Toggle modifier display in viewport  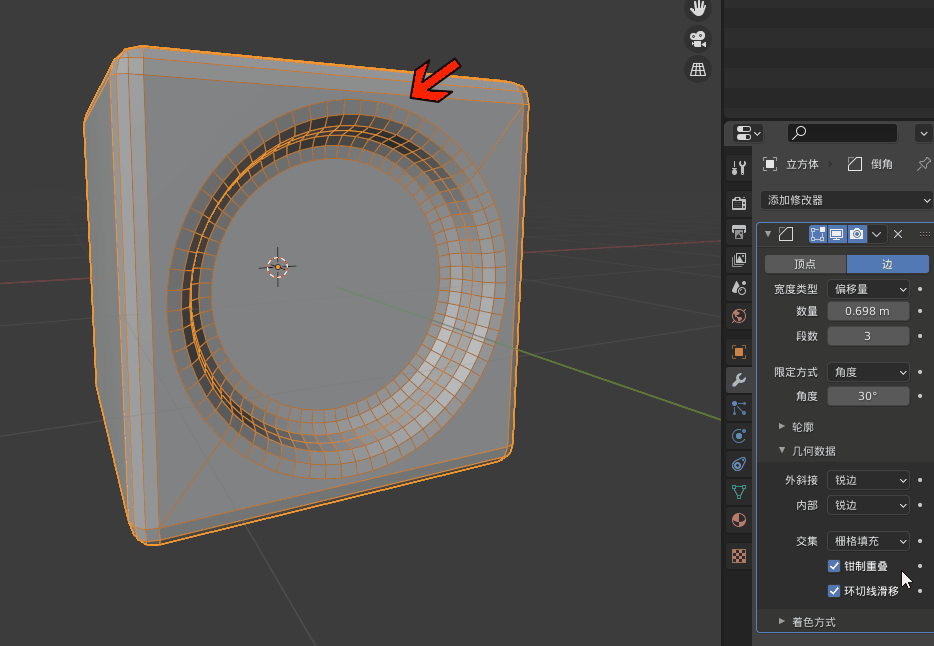(837, 234)
